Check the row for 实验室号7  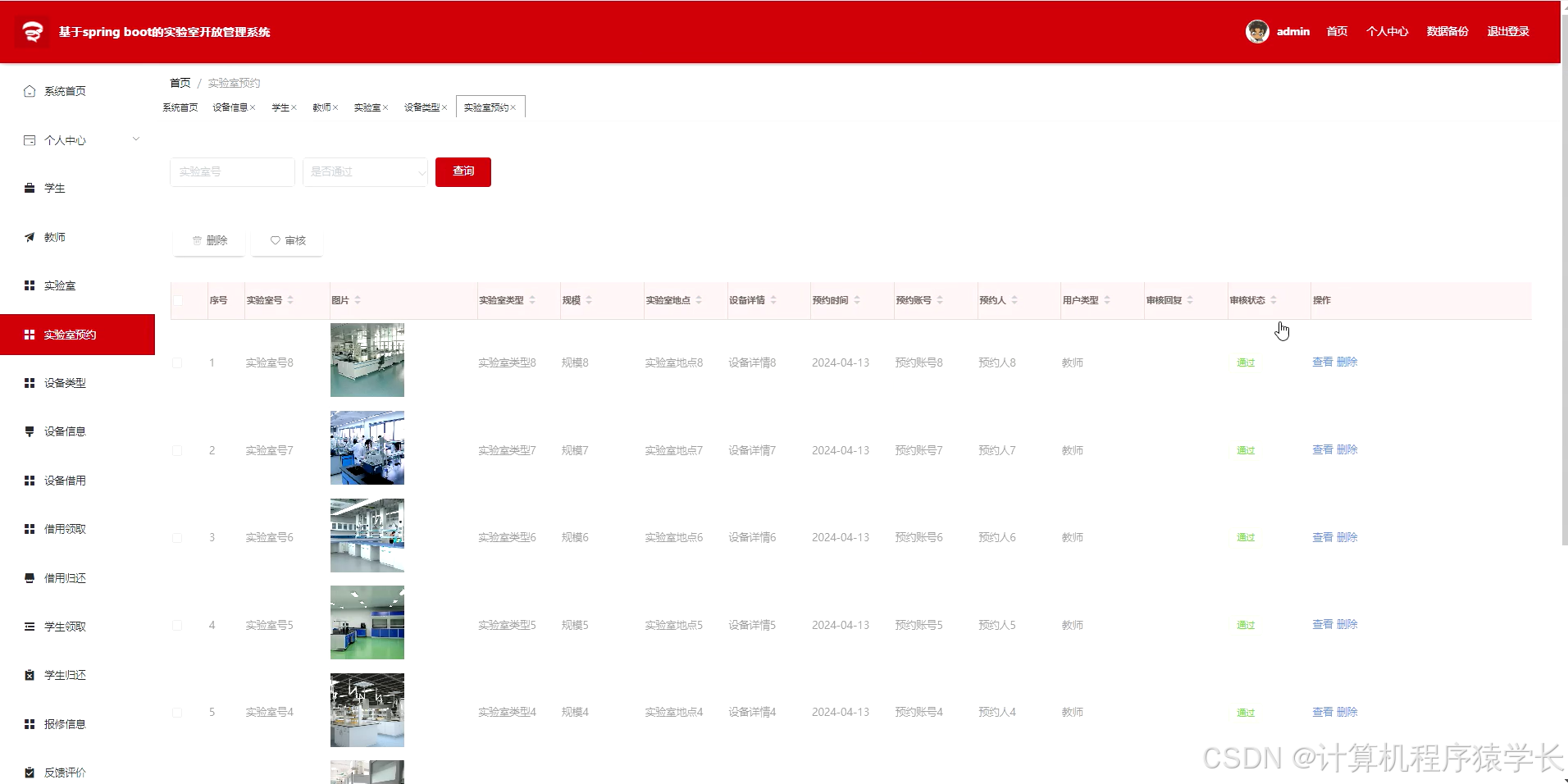177,450
